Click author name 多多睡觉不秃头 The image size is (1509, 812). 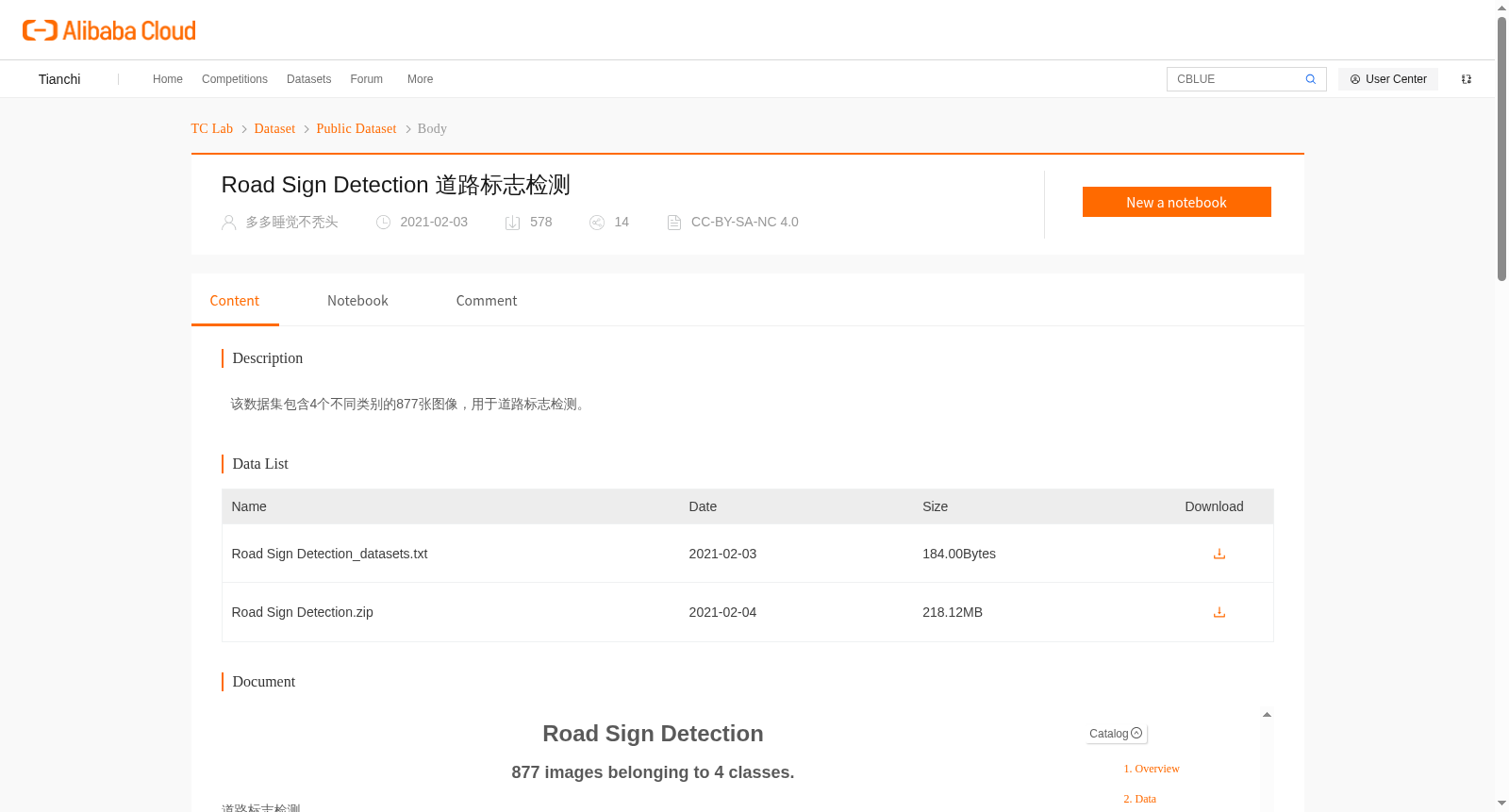(291, 223)
